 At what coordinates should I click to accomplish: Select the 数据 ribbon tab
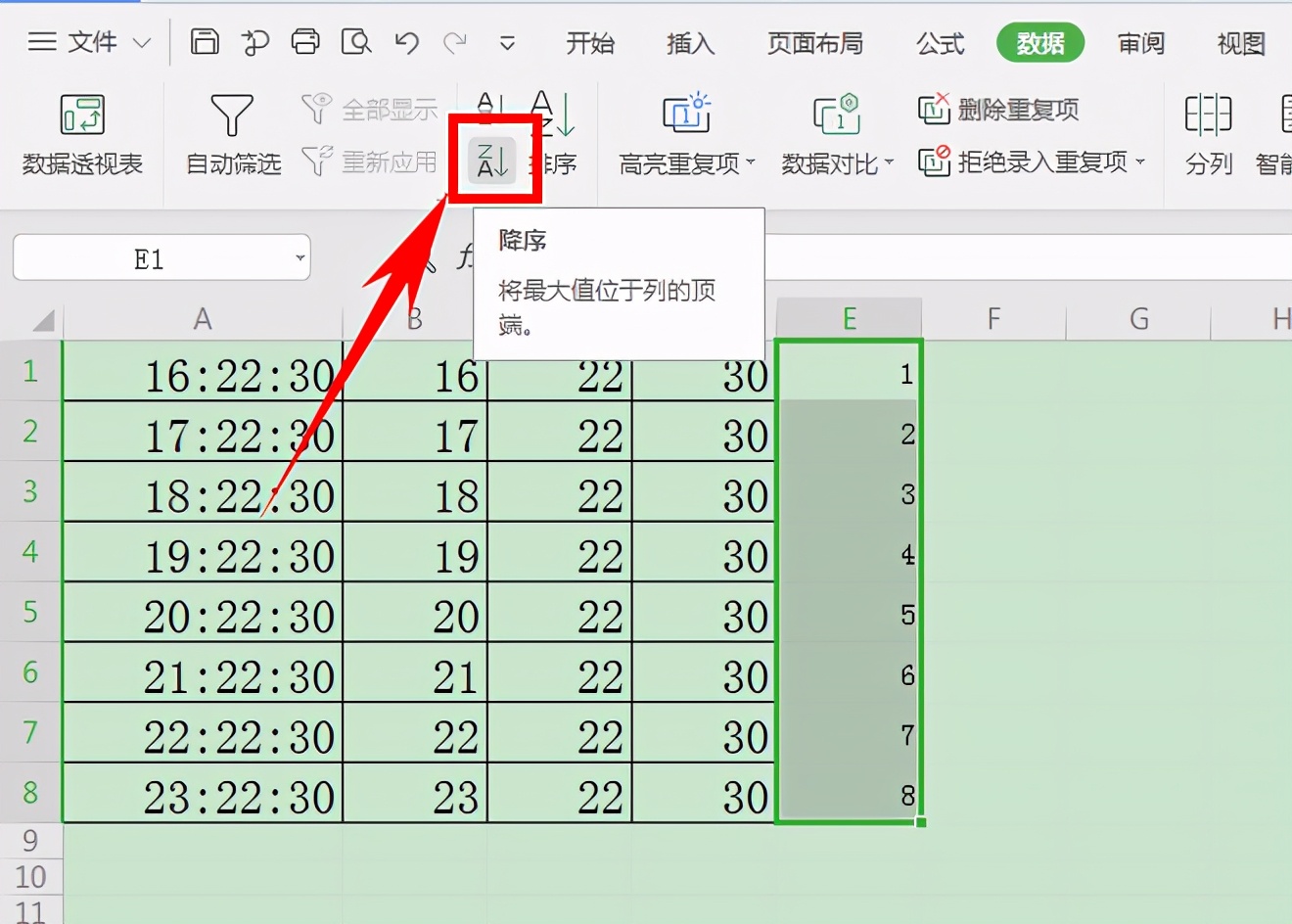pos(1040,43)
